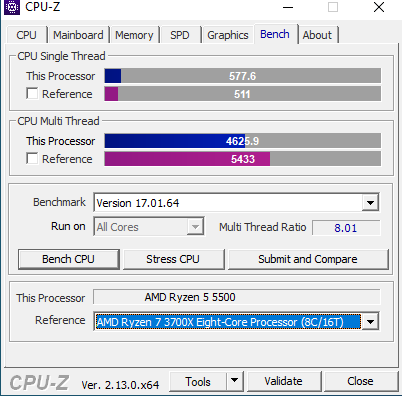Click the Stress CPU button
402x396 pixels.
[x=173, y=259]
